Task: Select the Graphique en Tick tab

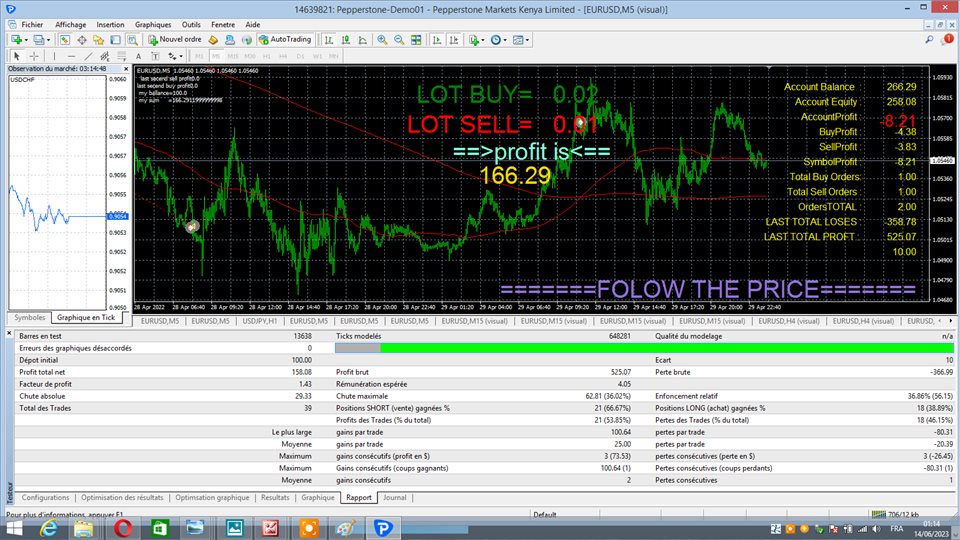Action: click(86, 318)
